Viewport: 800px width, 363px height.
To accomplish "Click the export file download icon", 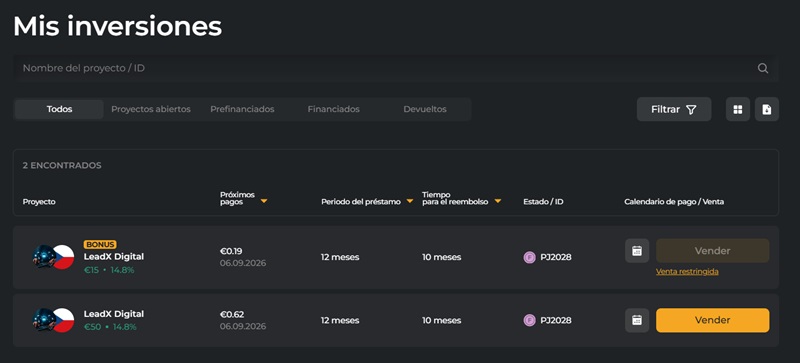I will coord(767,109).
